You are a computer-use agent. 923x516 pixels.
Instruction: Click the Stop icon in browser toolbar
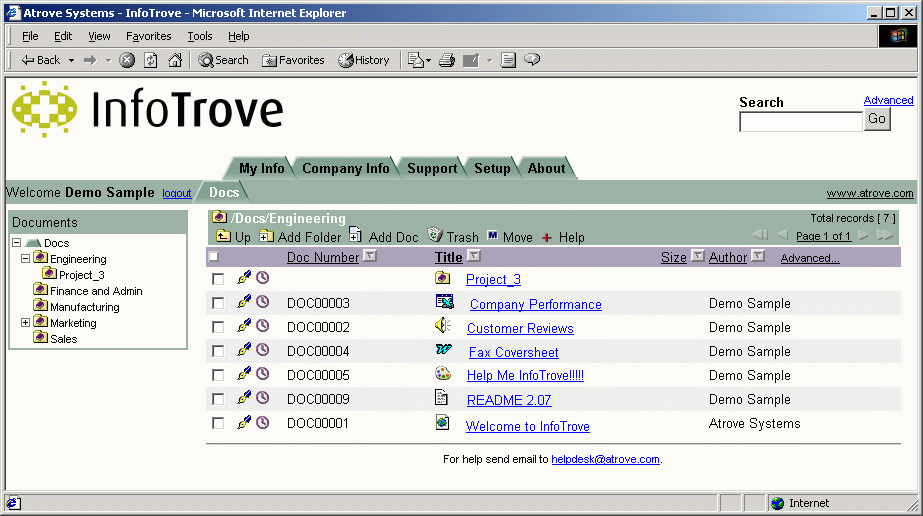(x=127, y=60)
